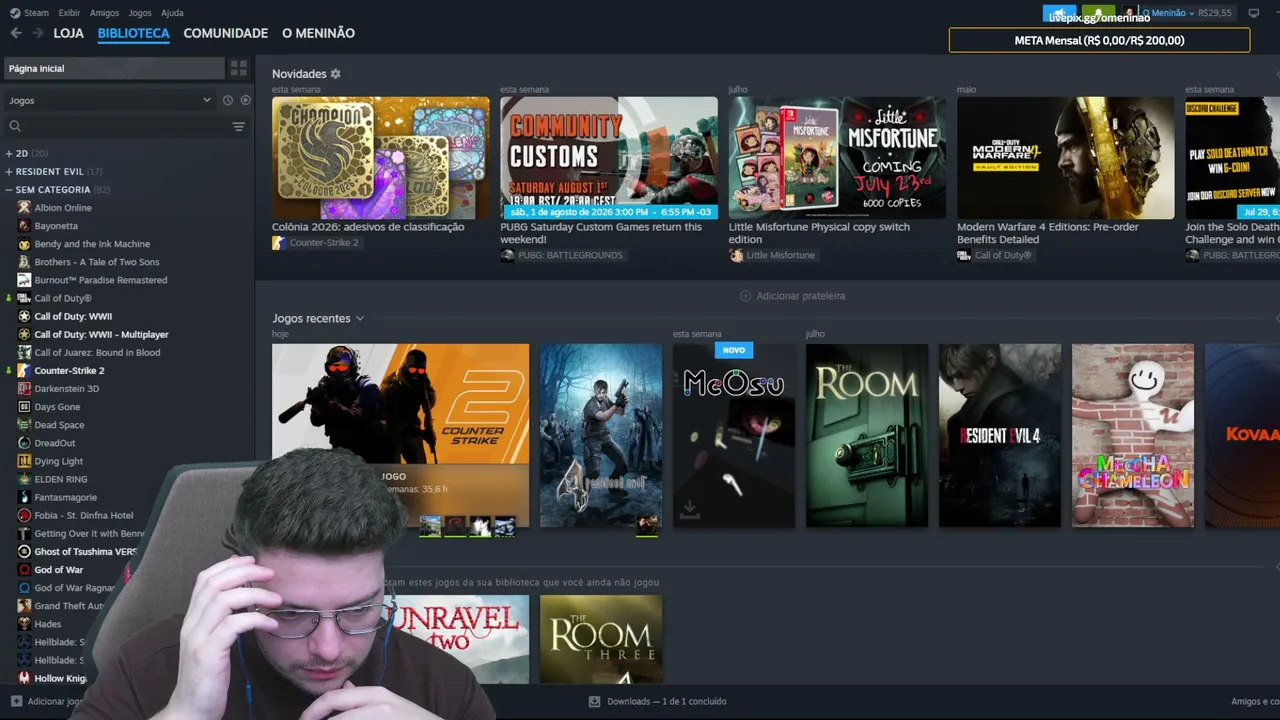Screen dimensions: 1280x720
Task: Open the Exibir menu
Action: pyautogui.click(x=69, y=13)
